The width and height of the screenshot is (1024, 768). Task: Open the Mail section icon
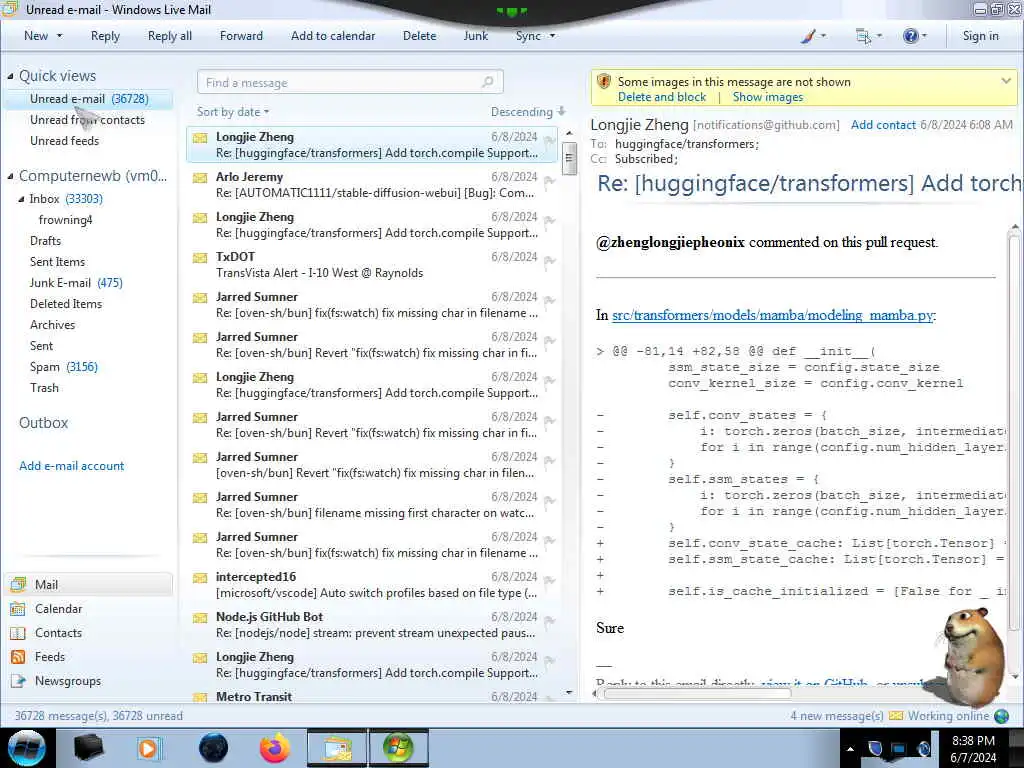coord(18,584)
